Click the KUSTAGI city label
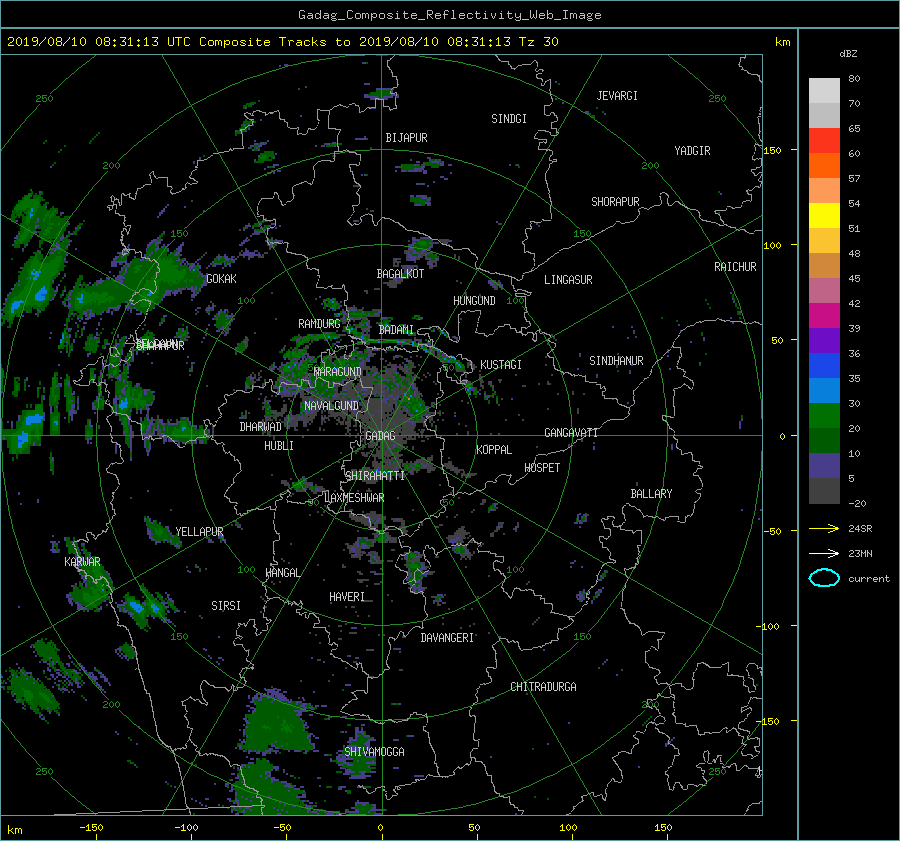Viewport: 900px width, 841px height. coord(501,365)
